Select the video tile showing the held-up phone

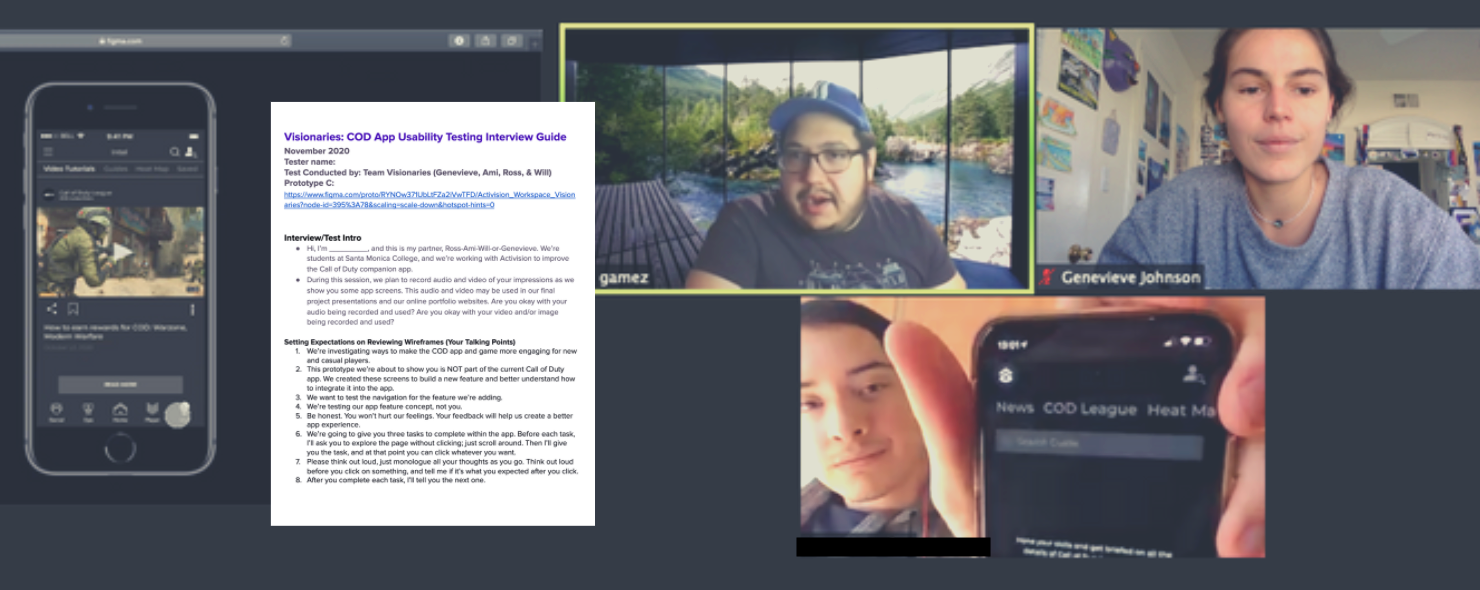tap(1032, 426)
